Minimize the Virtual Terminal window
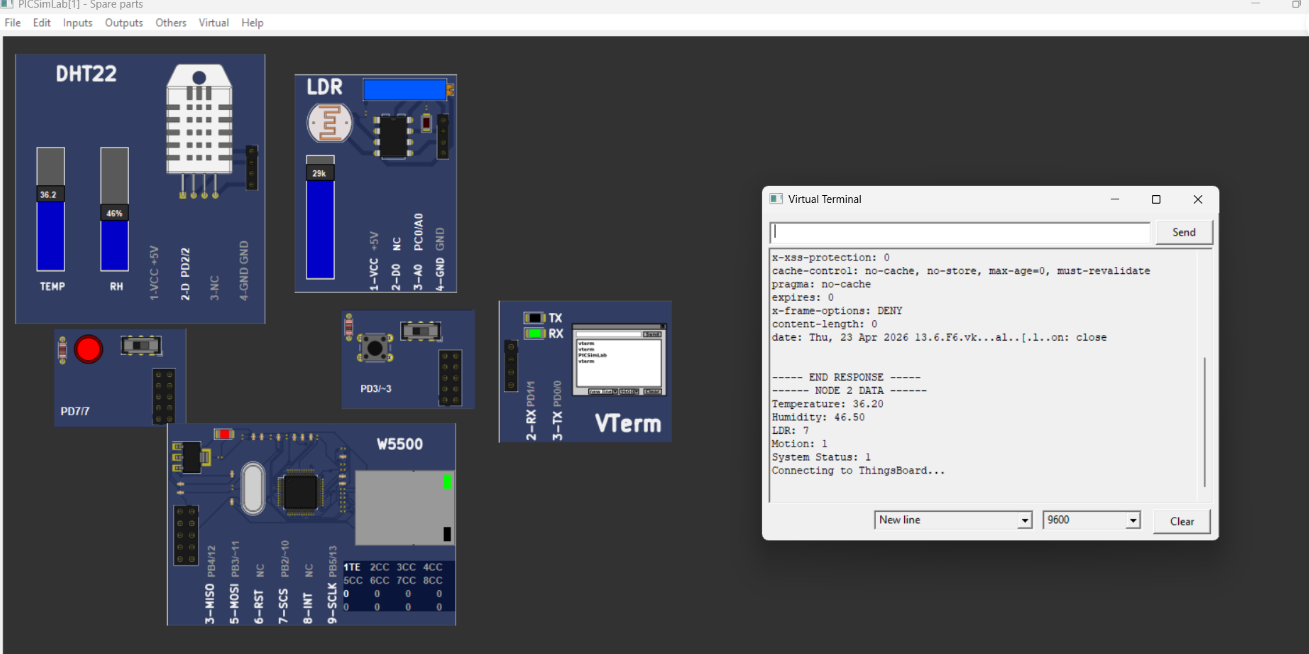 1116,199
